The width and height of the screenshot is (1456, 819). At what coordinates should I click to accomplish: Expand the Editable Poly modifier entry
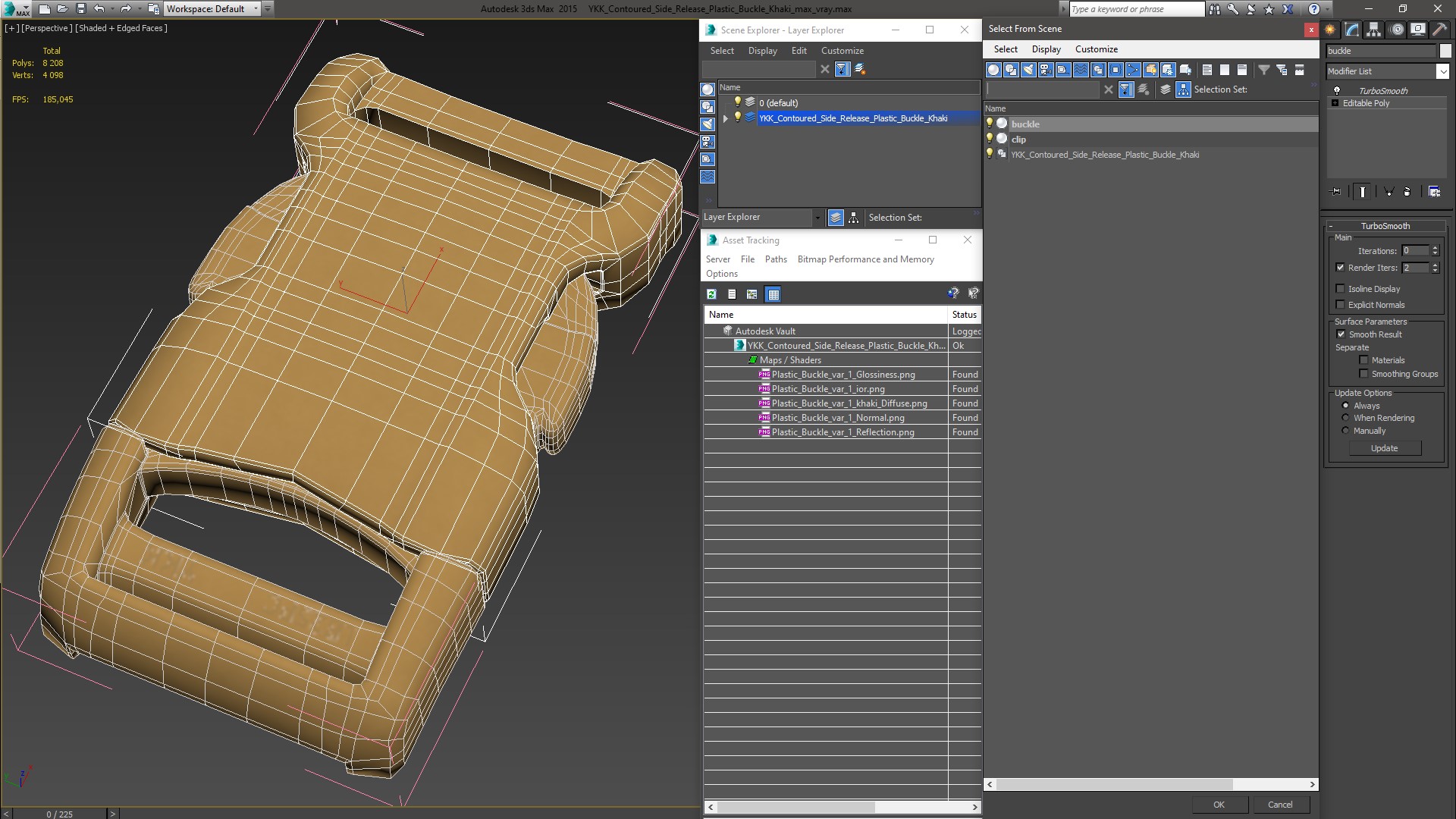(1335, 103)
